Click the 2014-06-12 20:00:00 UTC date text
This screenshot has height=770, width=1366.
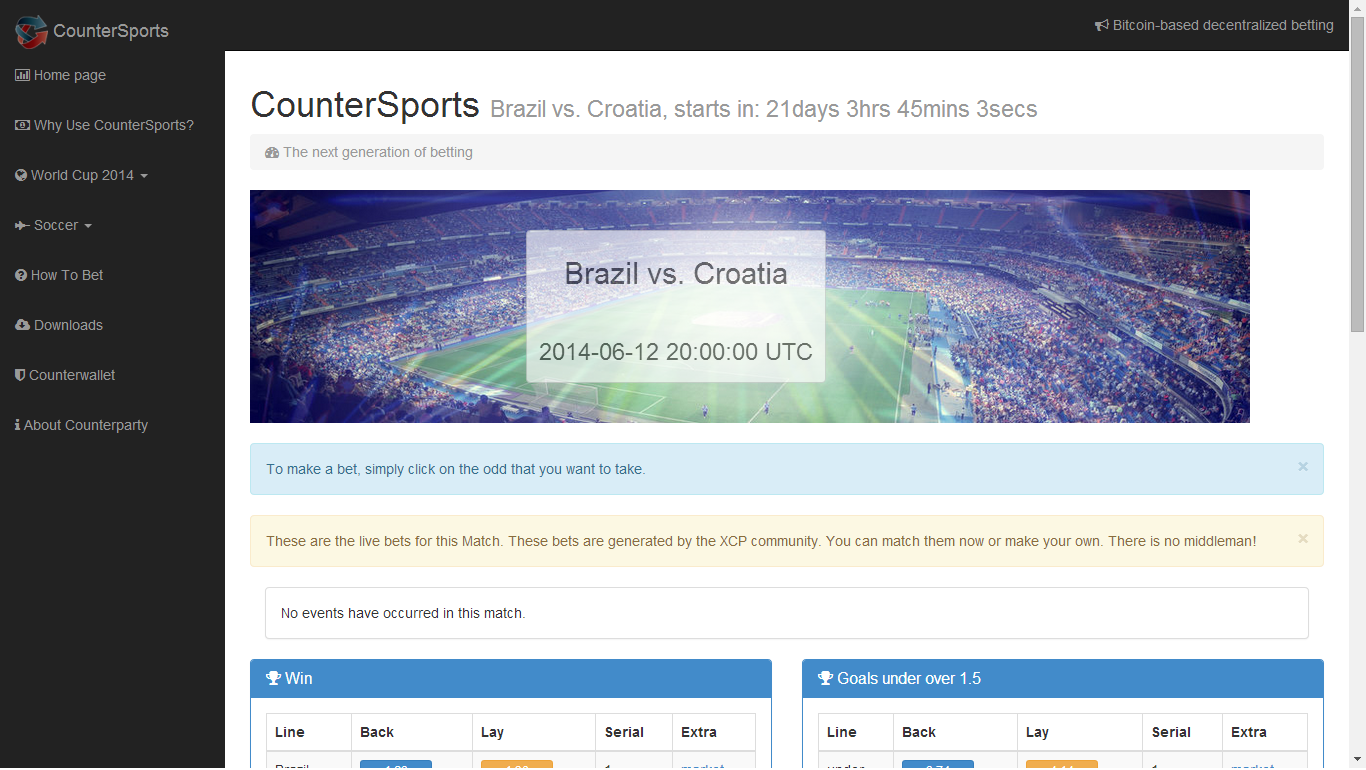pos(676,352)
